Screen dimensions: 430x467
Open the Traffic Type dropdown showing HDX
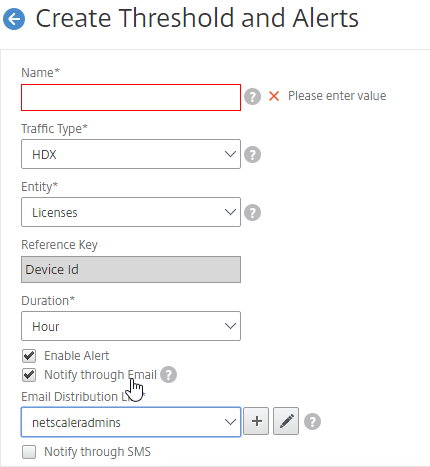click(x=131, y=154)
